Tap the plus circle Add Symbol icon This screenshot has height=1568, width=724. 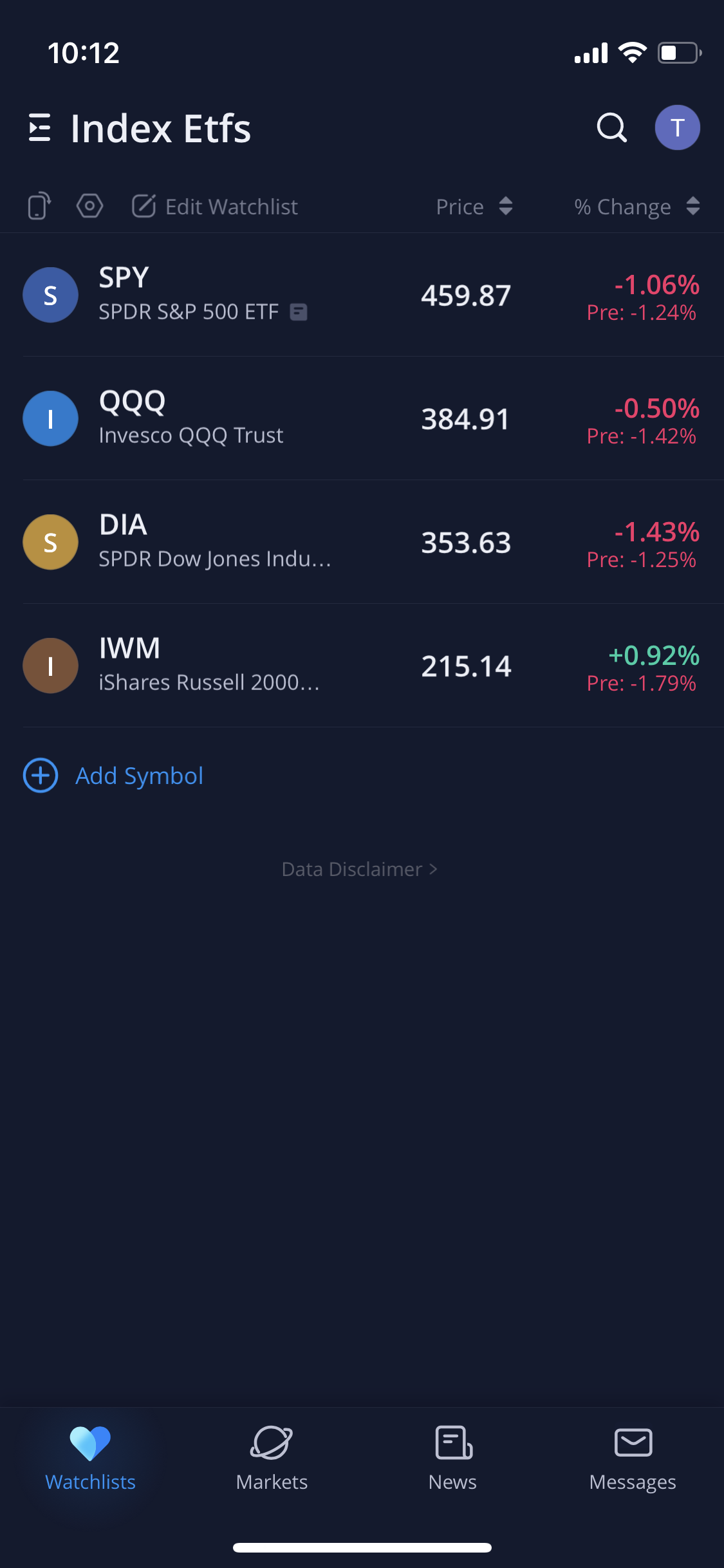pos(41,776)
